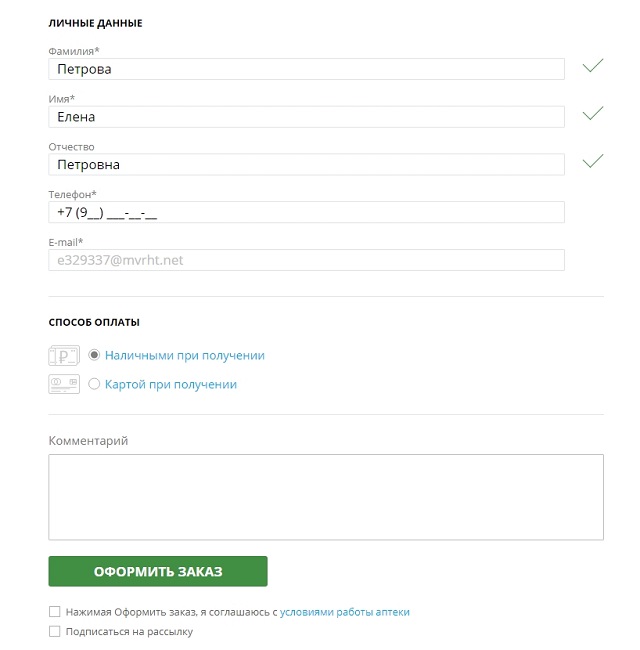Select Картой при получении radio button

click(x=95, y=384)
